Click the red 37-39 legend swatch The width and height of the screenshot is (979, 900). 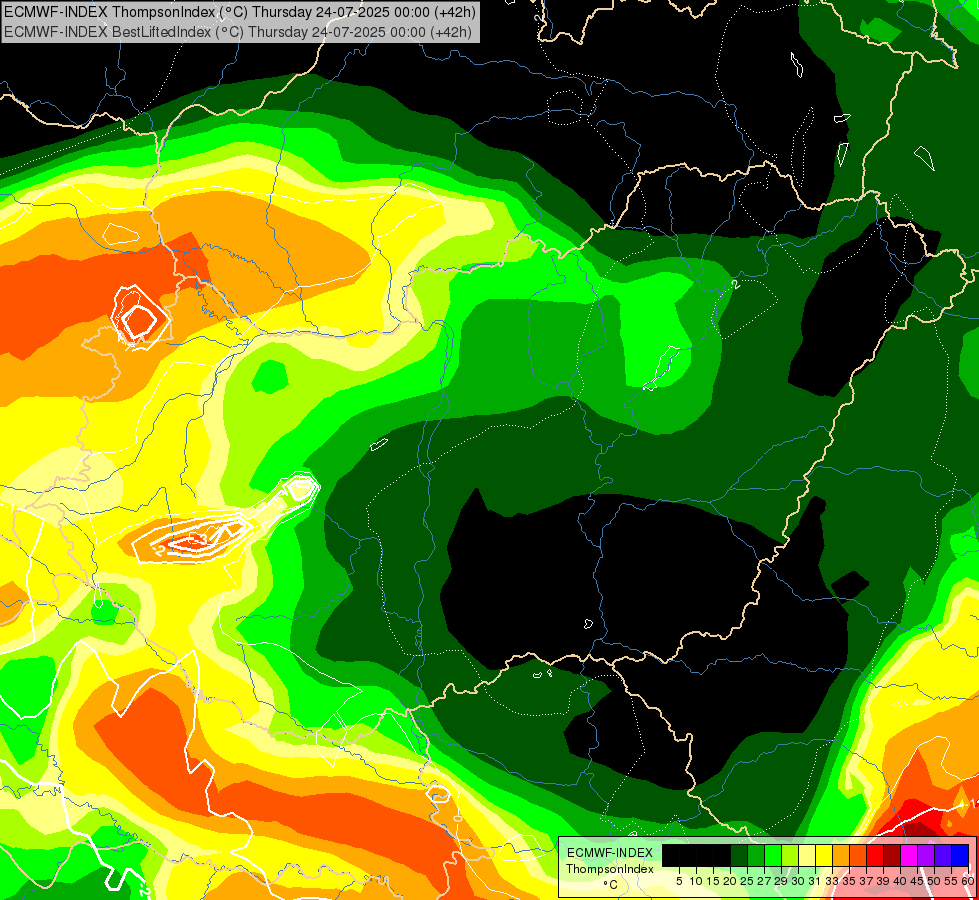[x=875, y=855]
